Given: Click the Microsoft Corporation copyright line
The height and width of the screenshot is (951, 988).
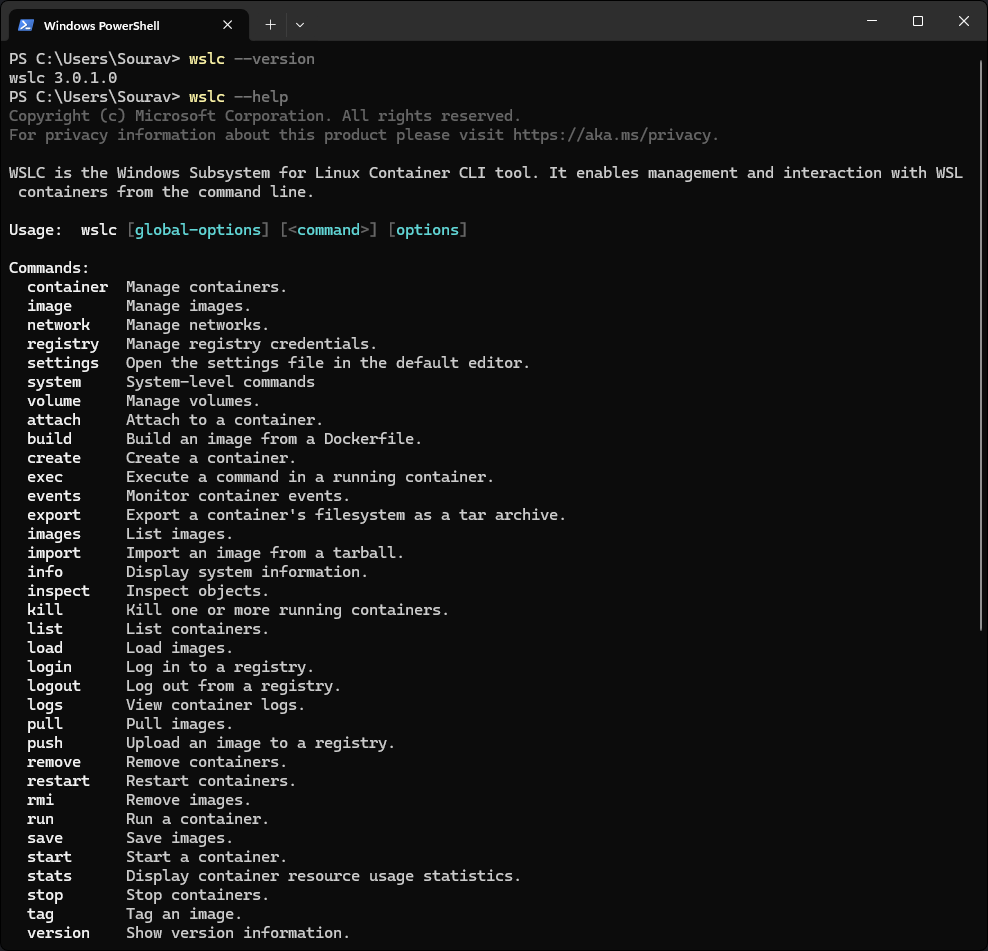Looking at the screenshot, I should click(x=265, y=116).
